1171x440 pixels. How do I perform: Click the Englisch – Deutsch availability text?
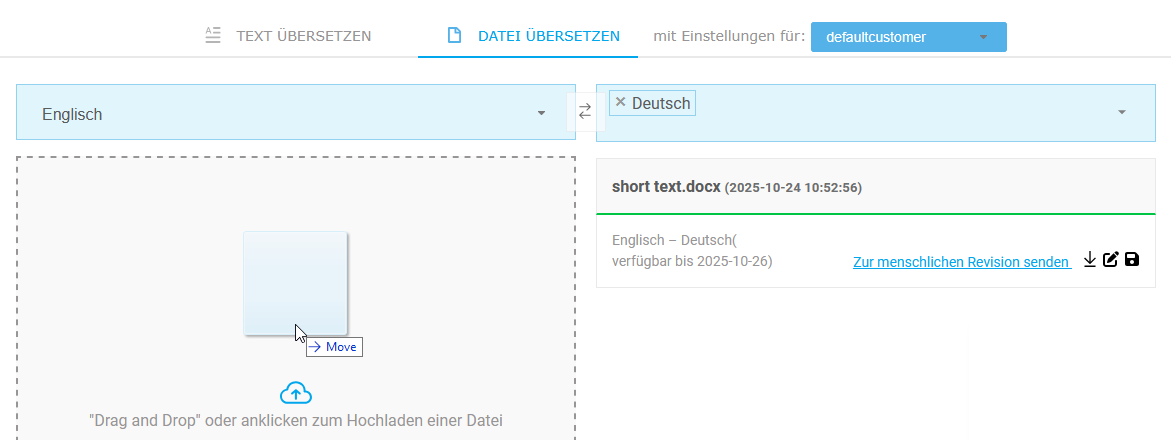point(692,250)
